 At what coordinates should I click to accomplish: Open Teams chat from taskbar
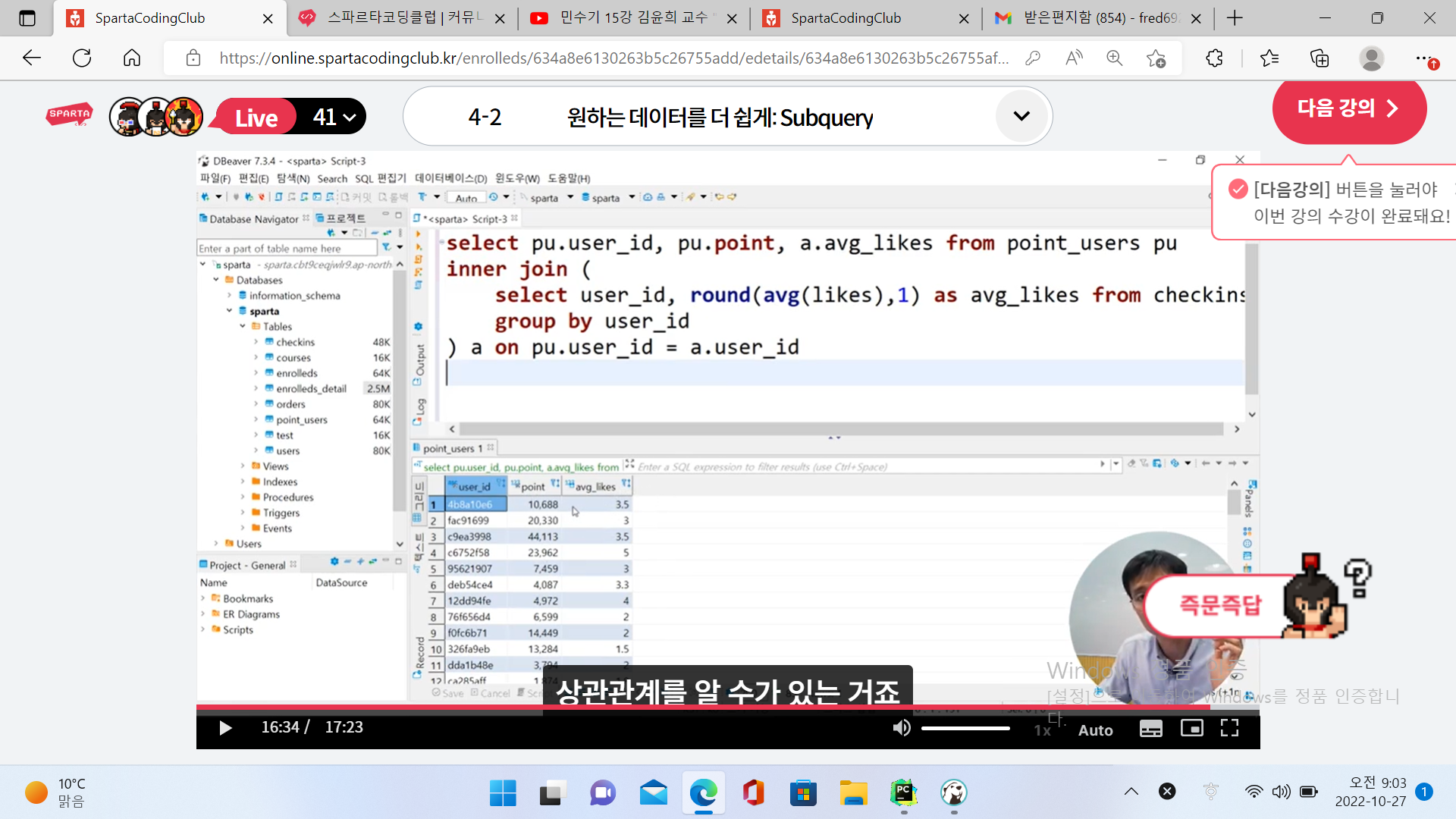tap(603, 793)
